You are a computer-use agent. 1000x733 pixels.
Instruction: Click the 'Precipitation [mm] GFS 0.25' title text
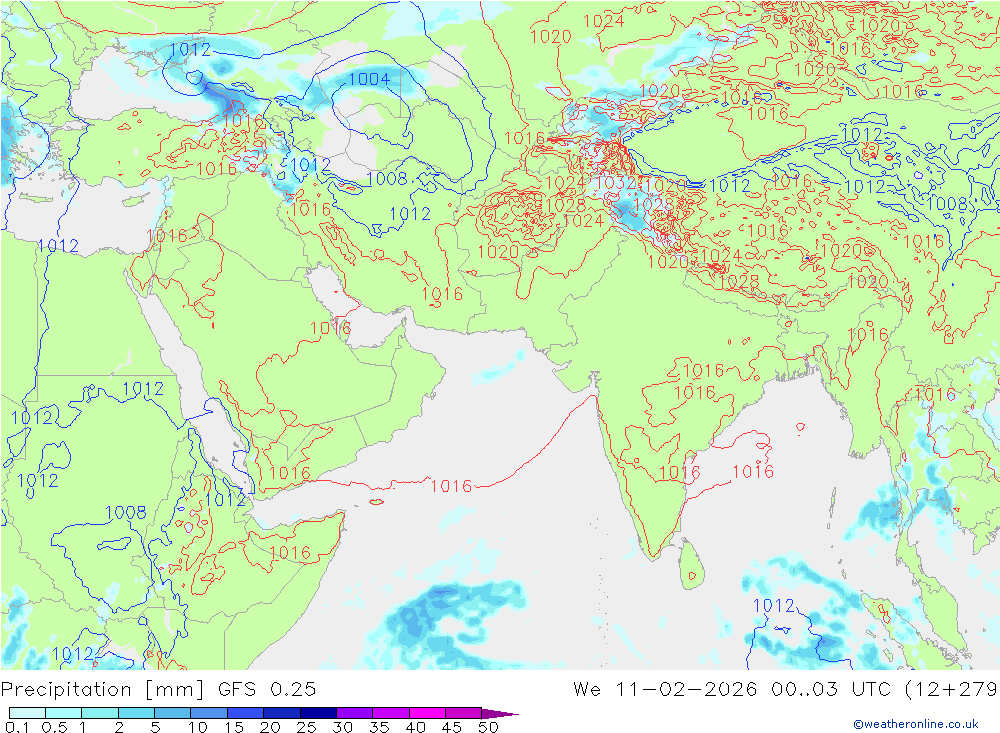click(158, 689)
